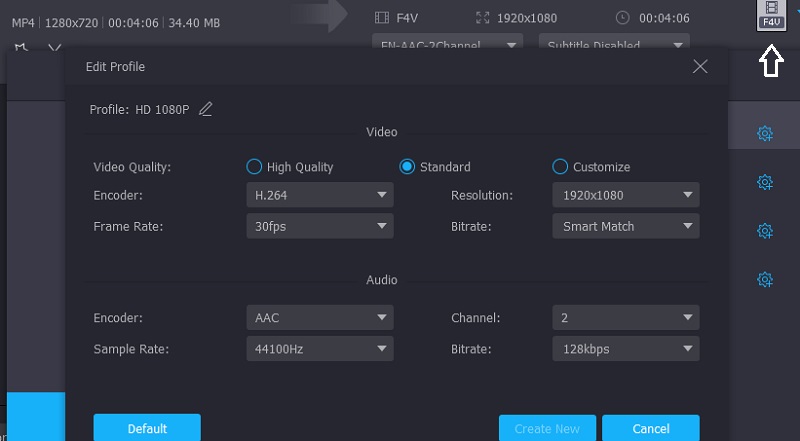The height and width of the screenshot is (441, 800).
Task: Open the 44100Hz sample rate dropdown
Action: (319, 349)
